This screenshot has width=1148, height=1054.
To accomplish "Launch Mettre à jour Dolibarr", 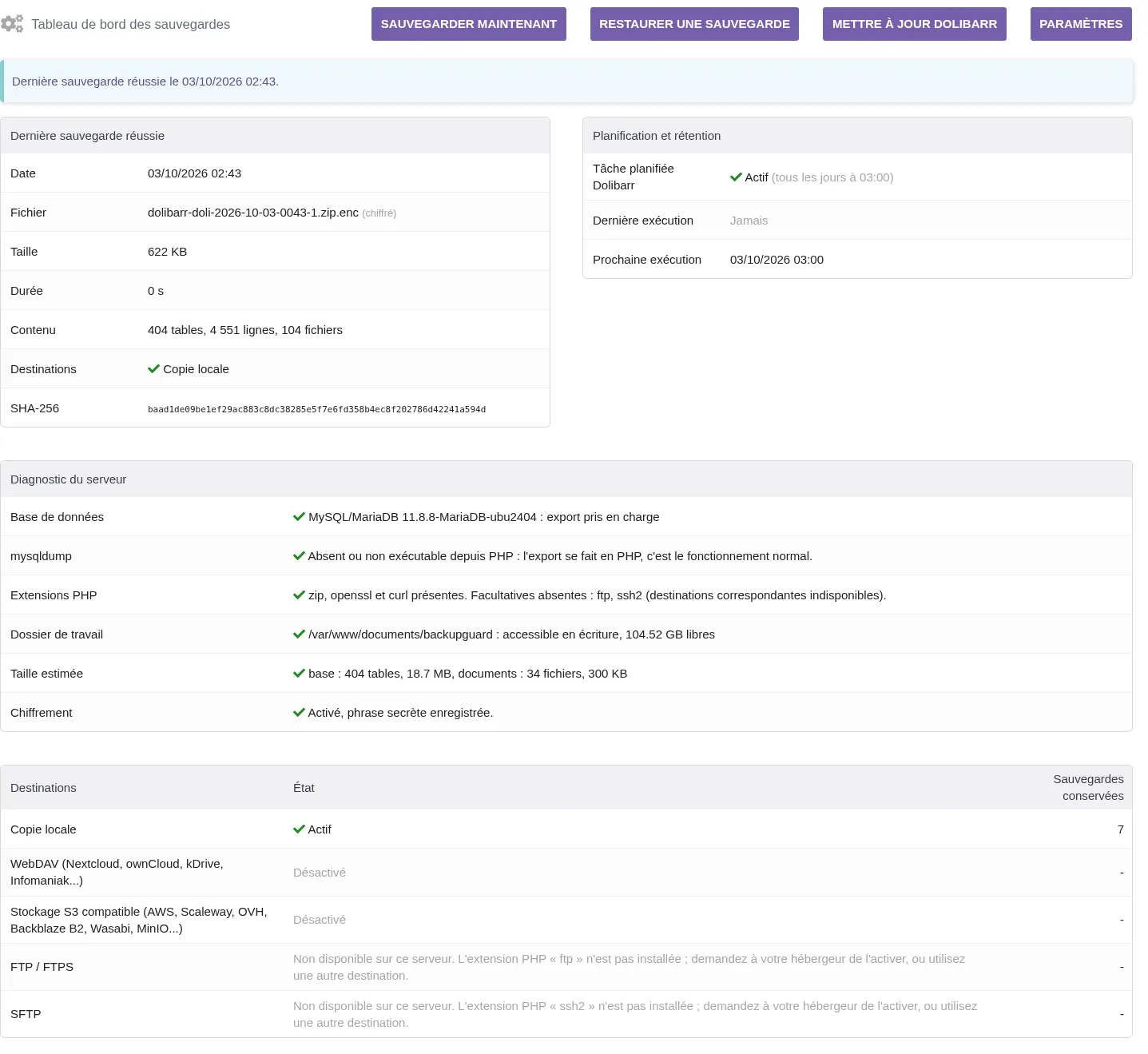I will pyautogui.click(x=915, y=24).
